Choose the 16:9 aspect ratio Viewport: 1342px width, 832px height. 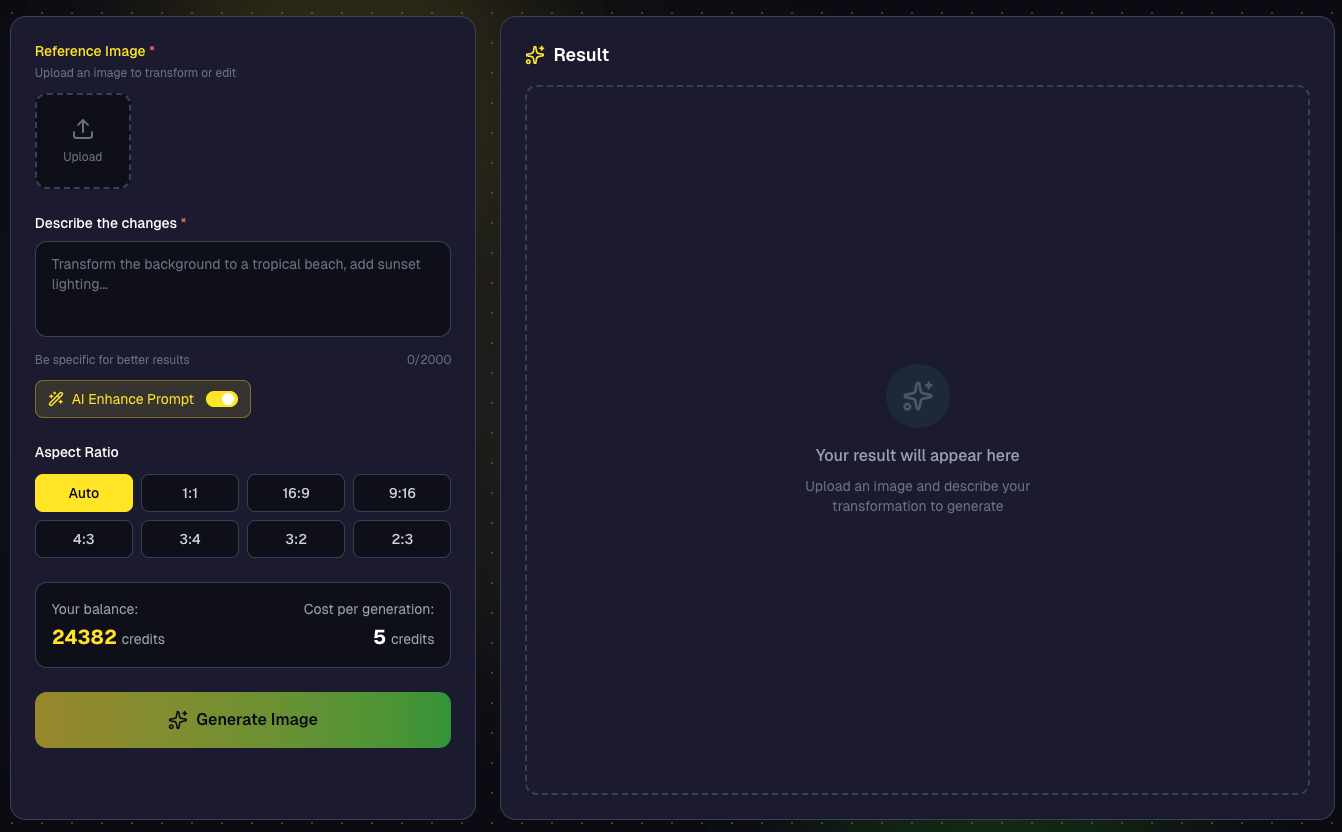click(x=295, y=492)
